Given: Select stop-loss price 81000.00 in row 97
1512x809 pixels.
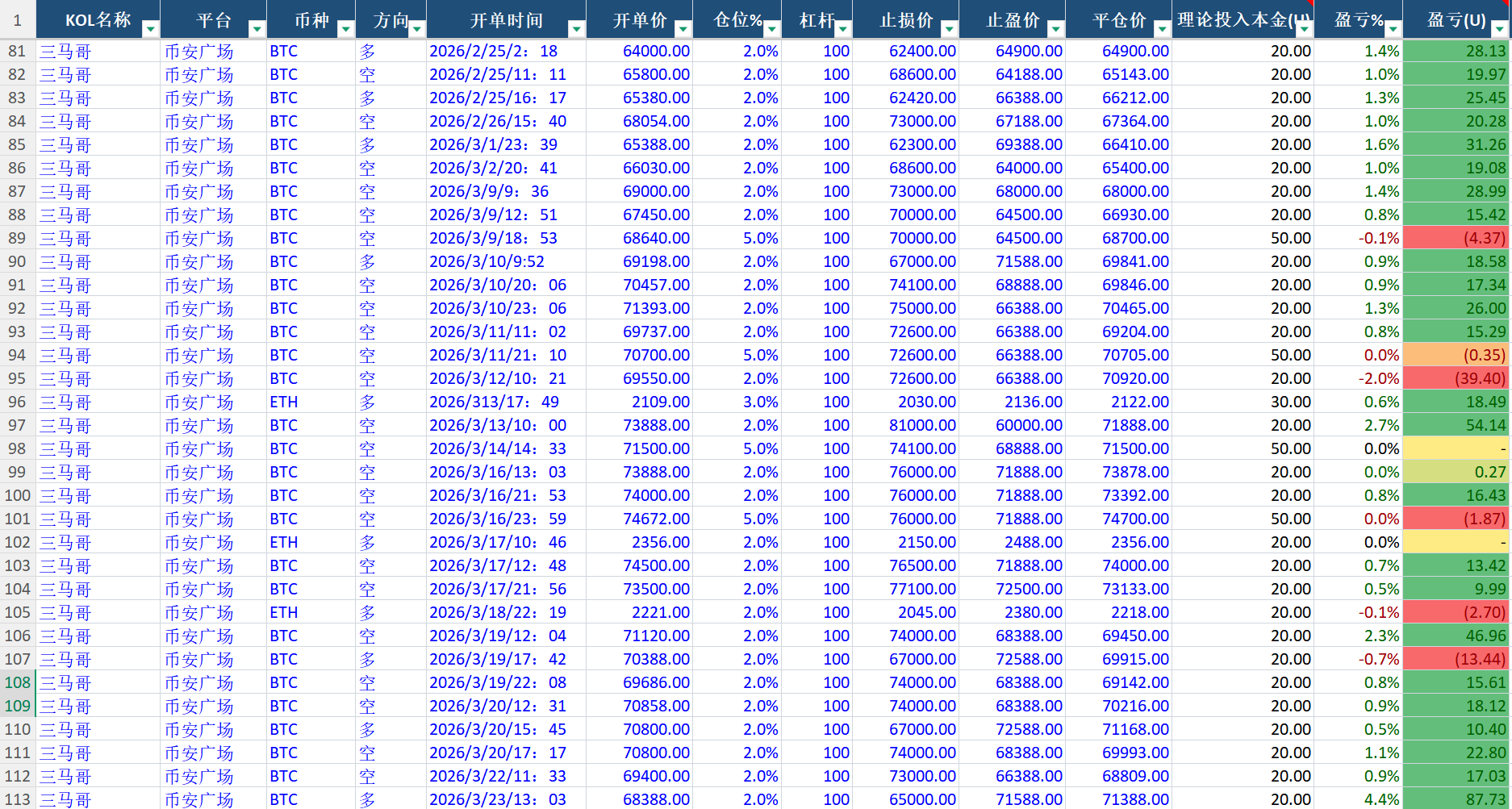Looking at the screenshot, I should (x=905, y=425).
